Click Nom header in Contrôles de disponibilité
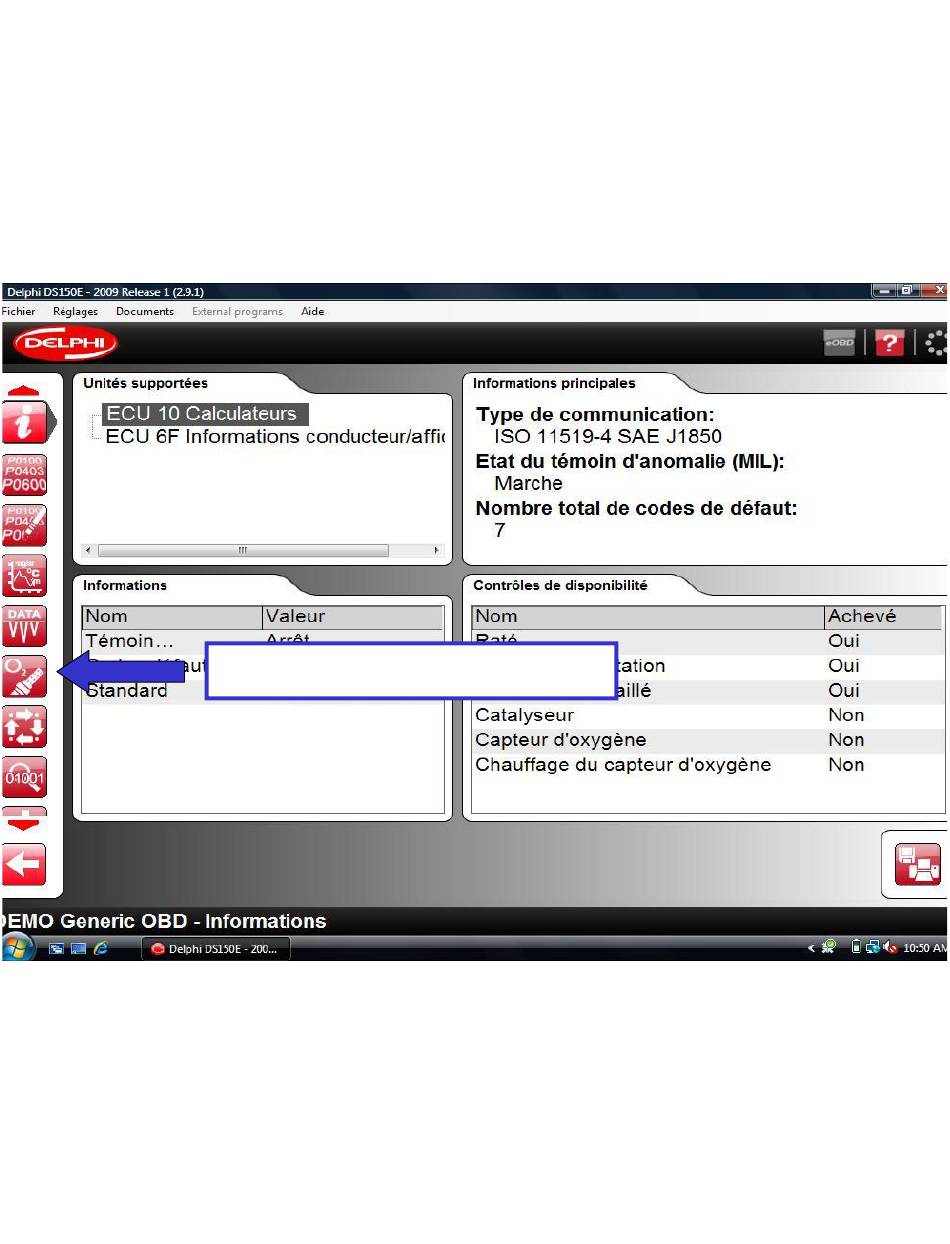This screenshot has width=950, height=1244. [x=649, y=616]
